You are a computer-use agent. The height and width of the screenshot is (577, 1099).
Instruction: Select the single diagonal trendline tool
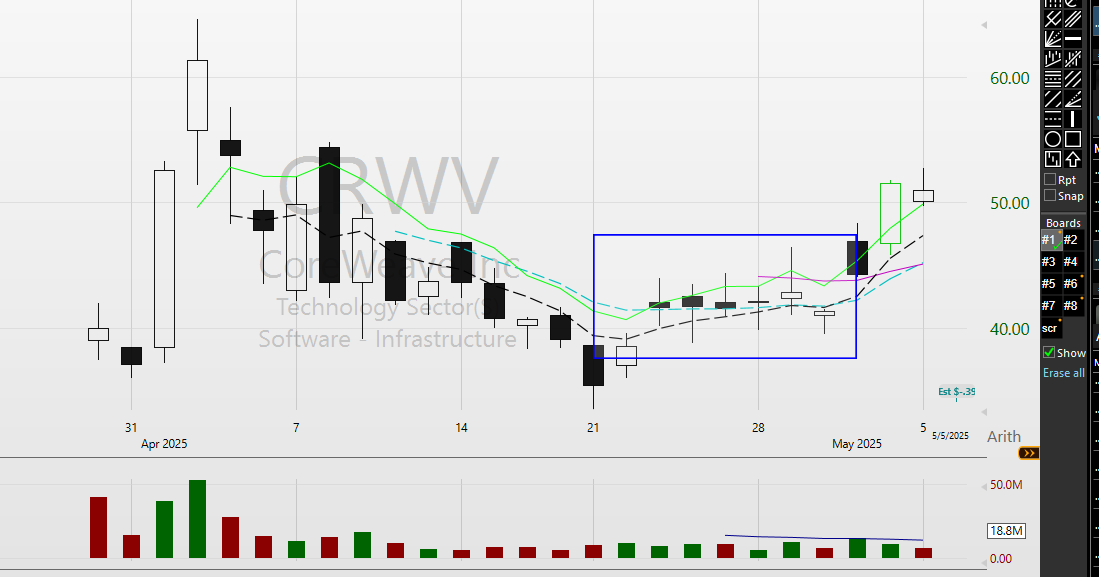click(1053, 99)
